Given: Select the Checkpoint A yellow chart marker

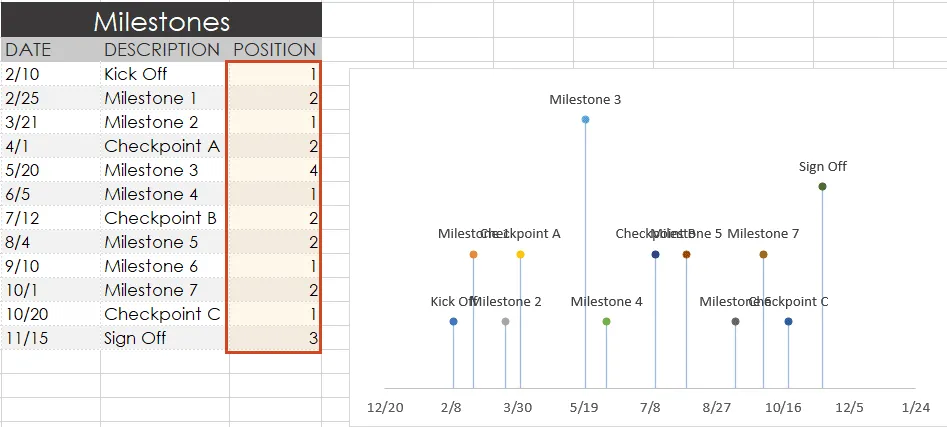Looking at the screenshot, I should pos(520,255).
